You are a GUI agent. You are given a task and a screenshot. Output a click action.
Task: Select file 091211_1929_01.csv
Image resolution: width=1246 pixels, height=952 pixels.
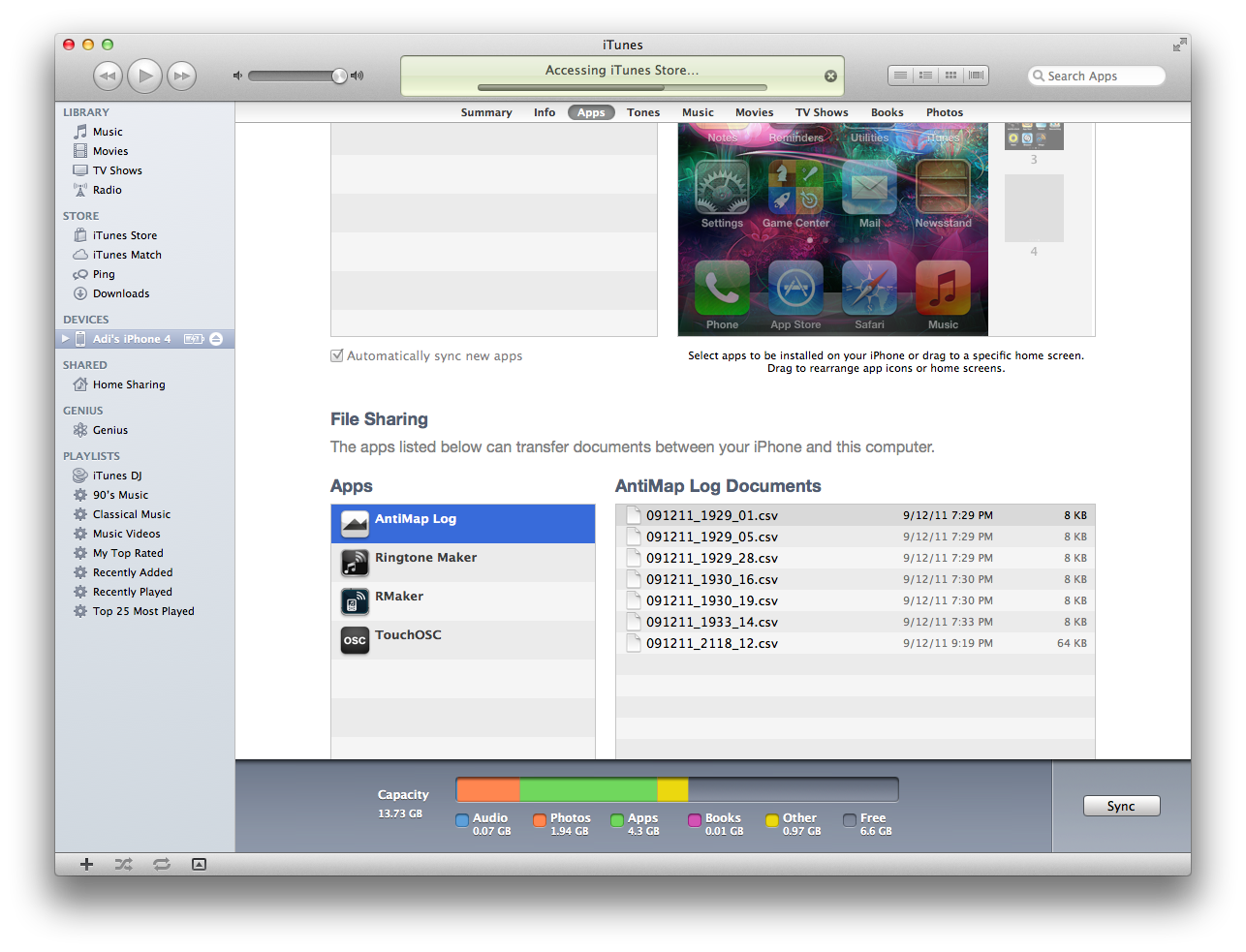tap(856, 515)
